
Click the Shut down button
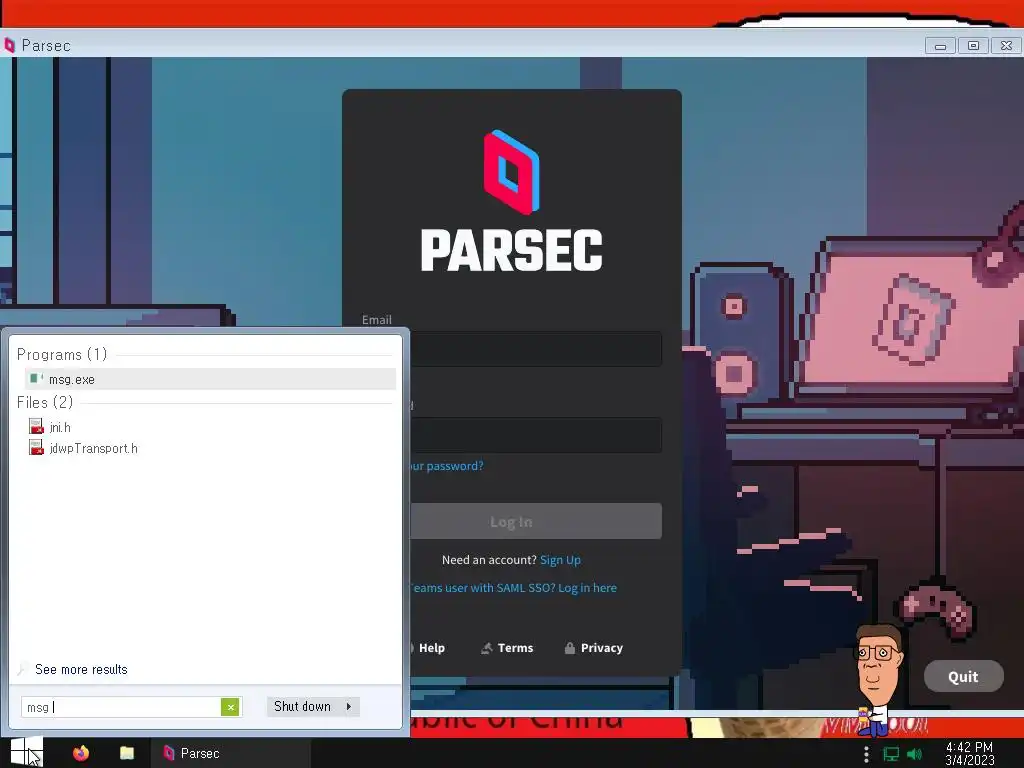pos(302,707)
